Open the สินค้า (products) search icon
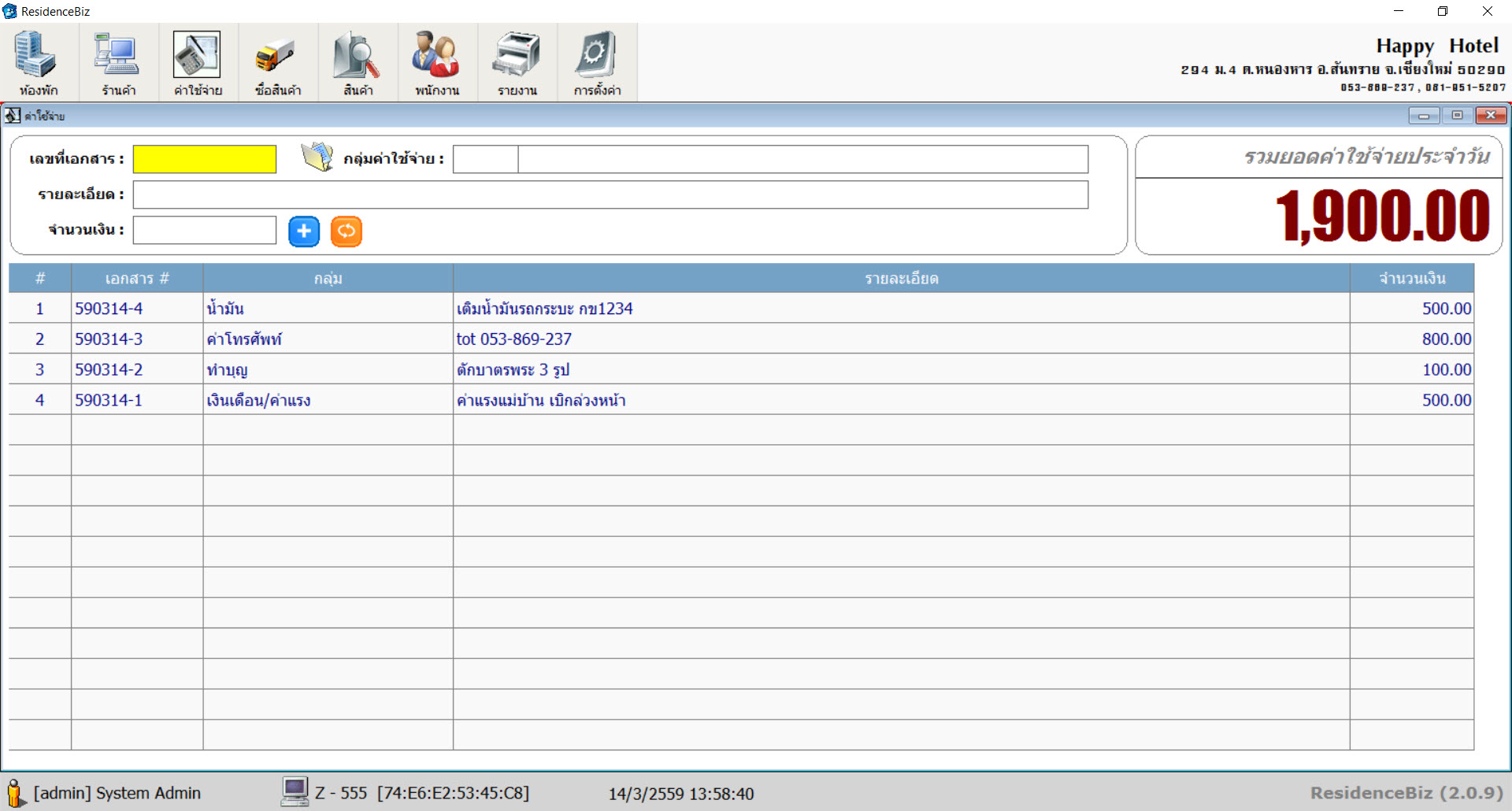 point(358,63)
